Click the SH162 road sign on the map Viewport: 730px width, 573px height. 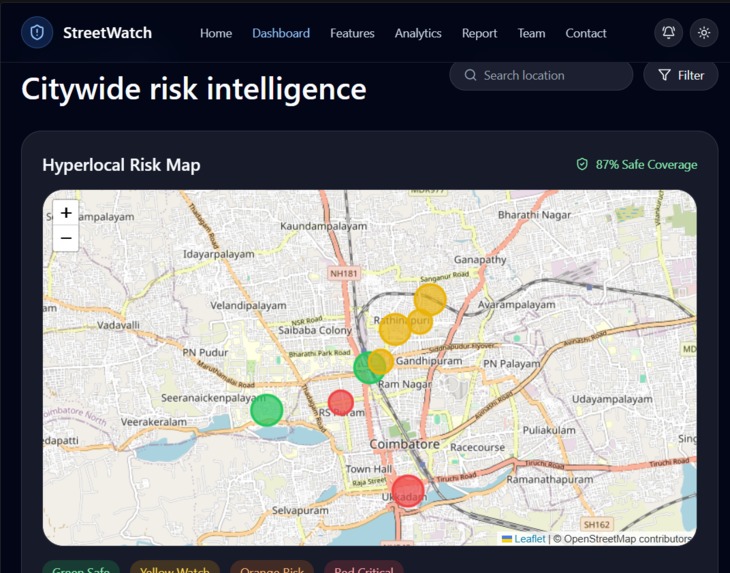pyautogui.click(x=596, y=525)
